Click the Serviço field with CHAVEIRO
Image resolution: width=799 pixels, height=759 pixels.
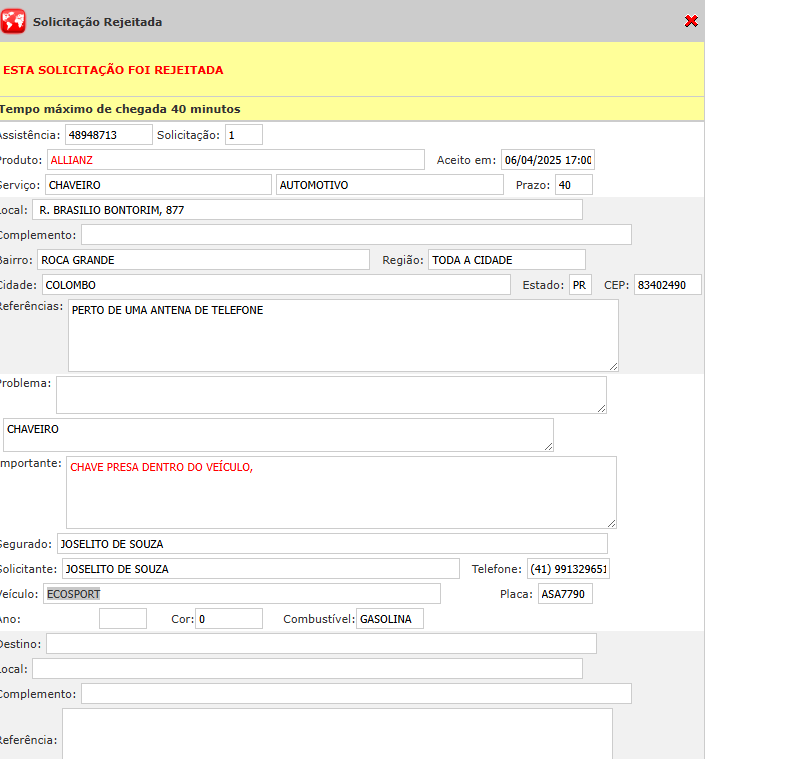click(x=157, y=185)
